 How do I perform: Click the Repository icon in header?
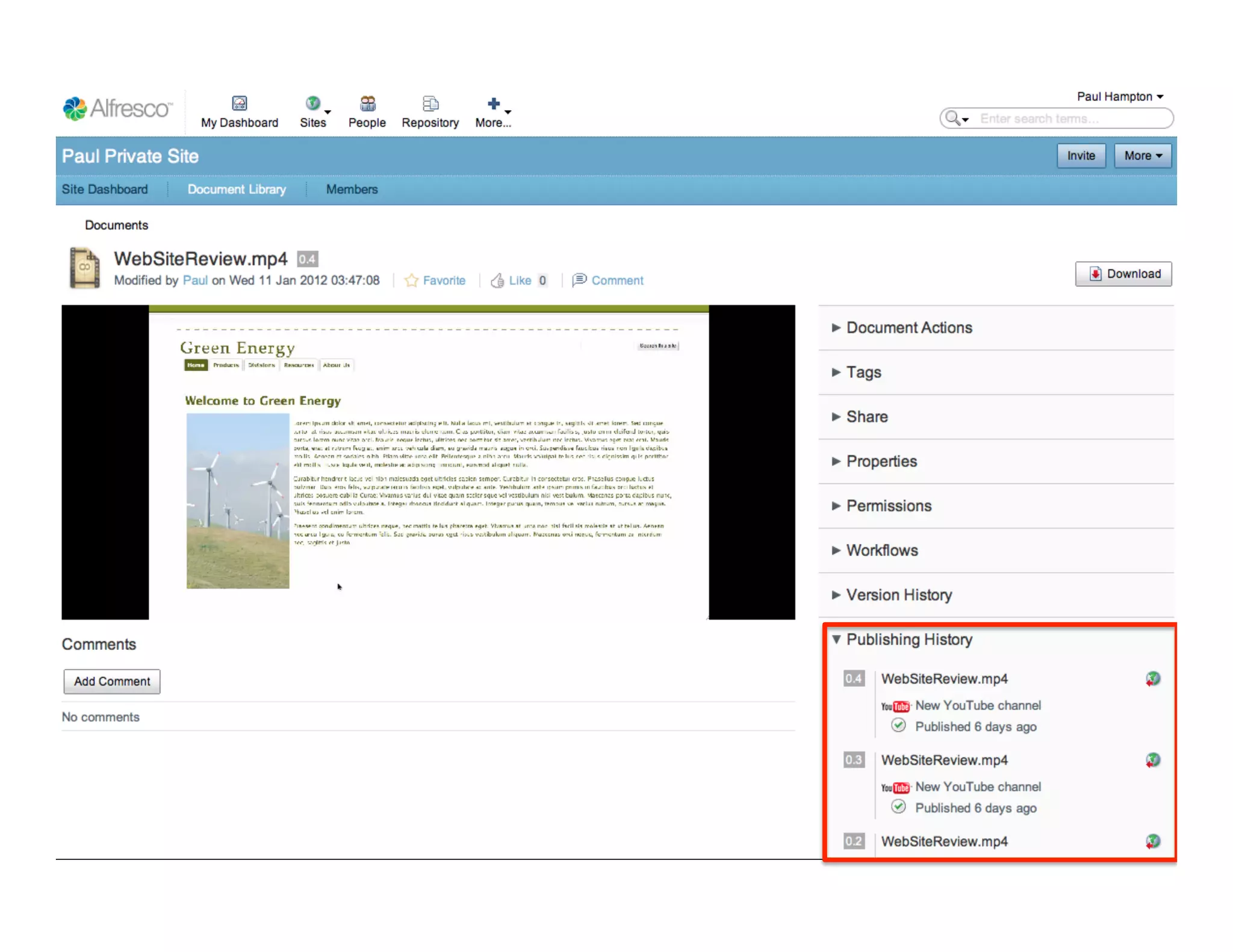(x=430, y=104)
